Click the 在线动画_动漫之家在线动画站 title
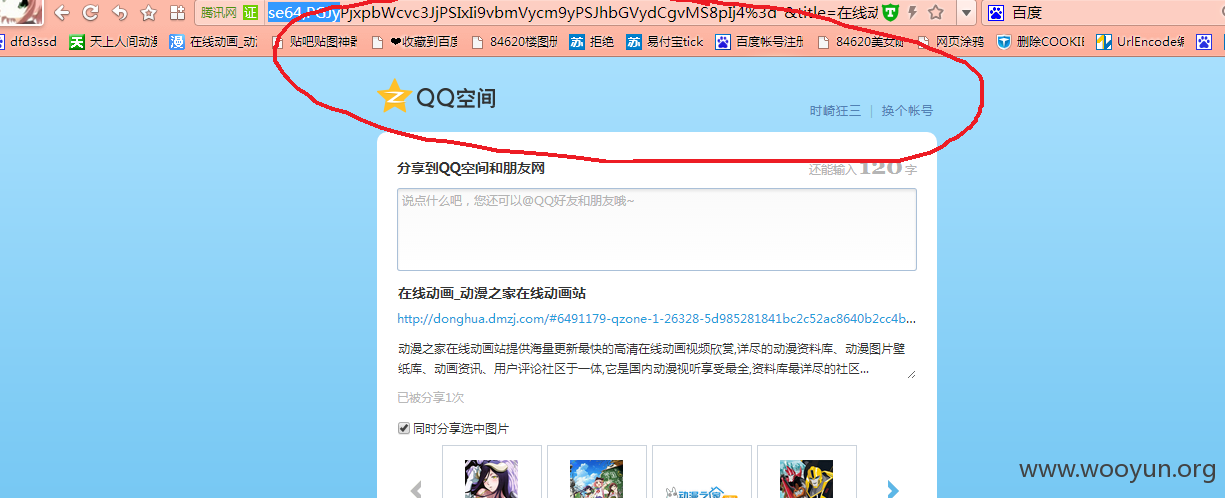The width and height of the screenshot is (1225, 498). 492,293
